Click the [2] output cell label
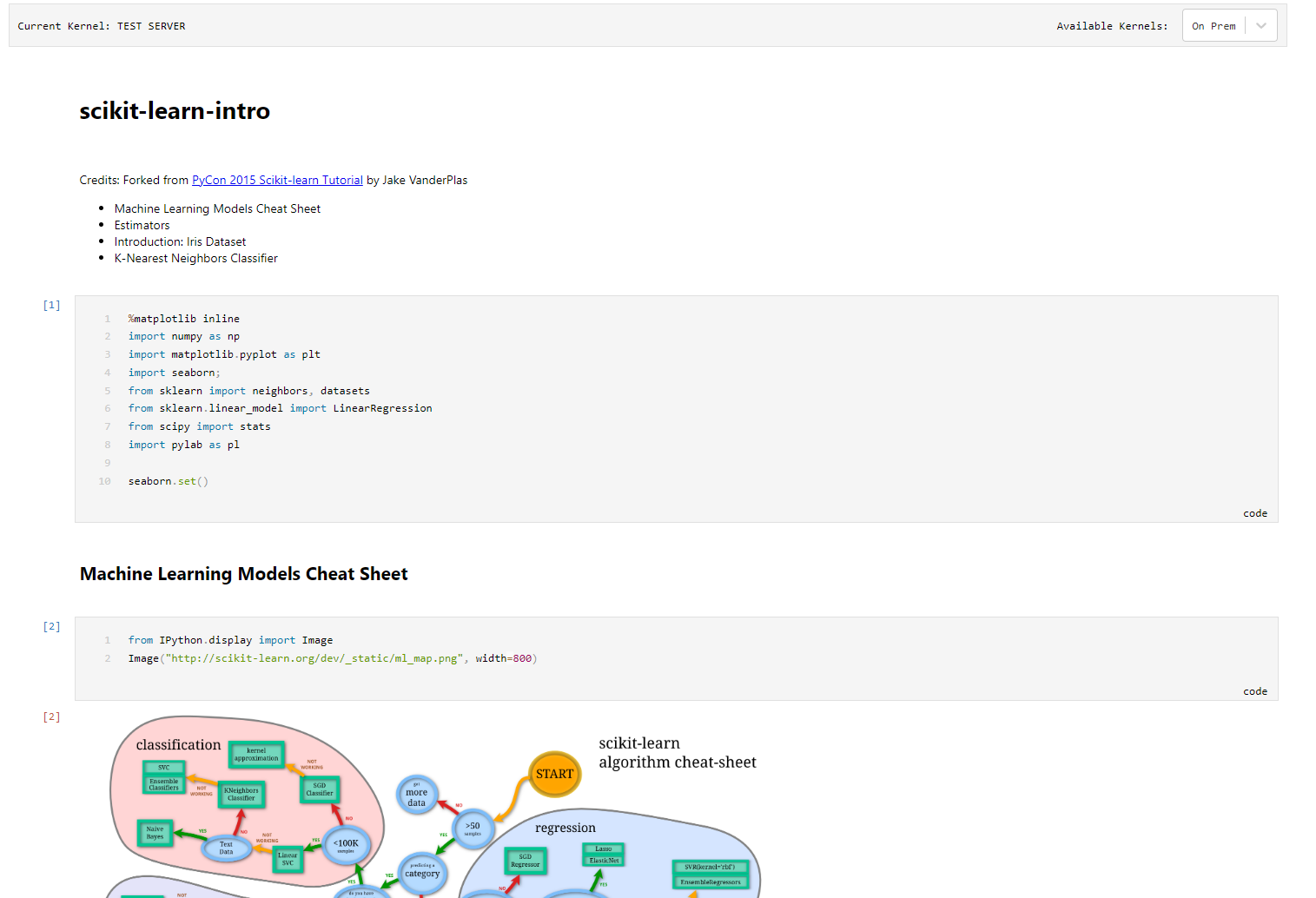 52,716
